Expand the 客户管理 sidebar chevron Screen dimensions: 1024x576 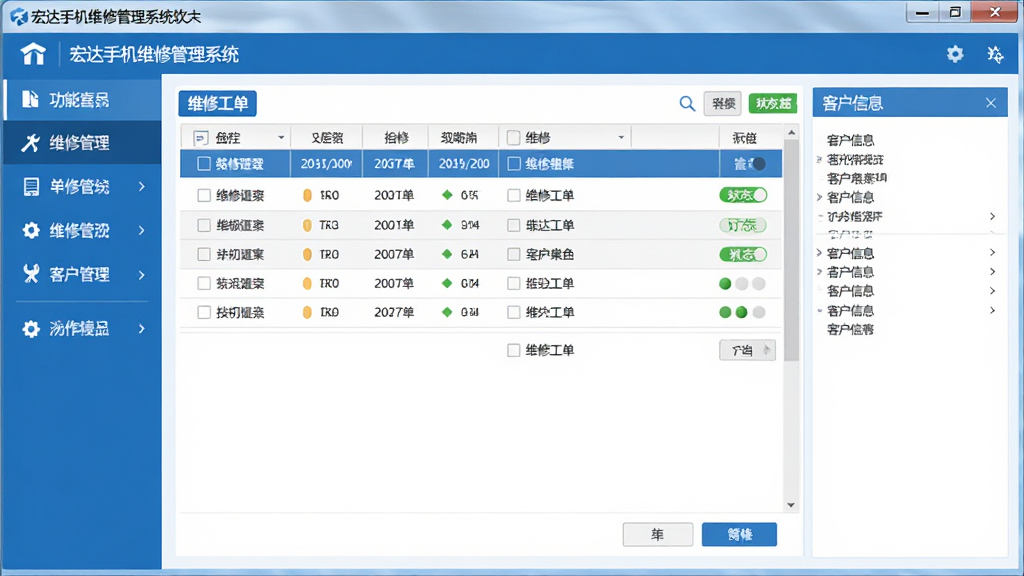[x=142, y=275]
